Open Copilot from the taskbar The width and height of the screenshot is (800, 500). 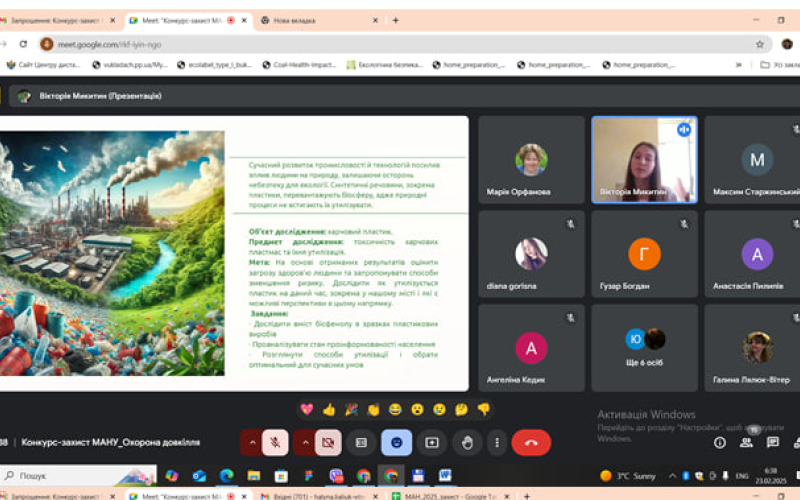[171, 476]
